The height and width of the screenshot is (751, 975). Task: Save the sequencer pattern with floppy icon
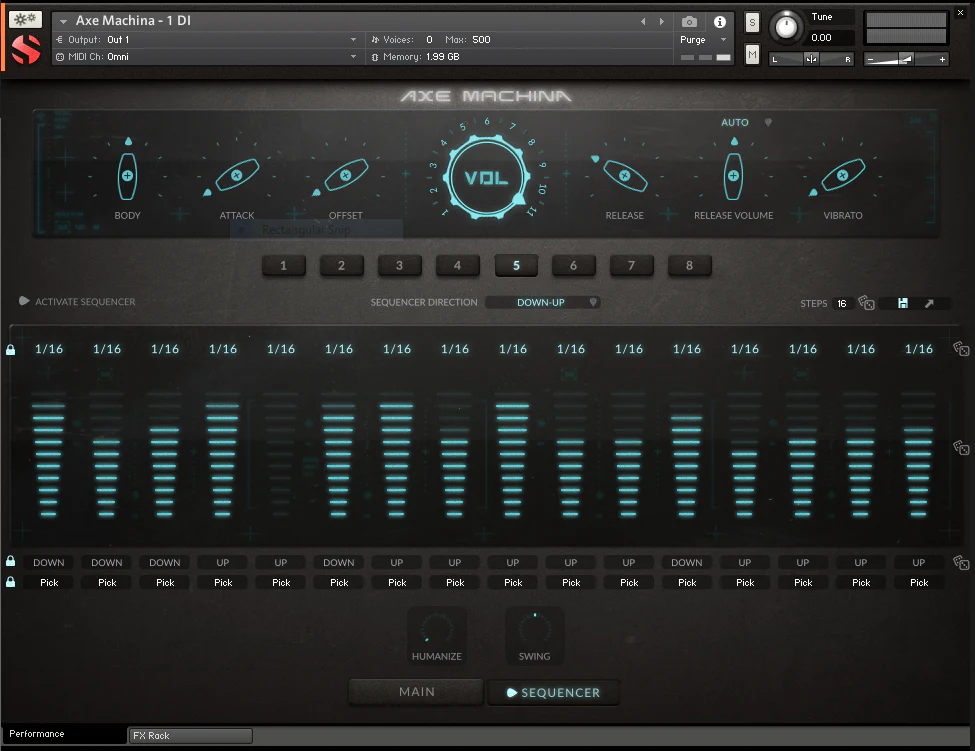[x=903, y=303]
